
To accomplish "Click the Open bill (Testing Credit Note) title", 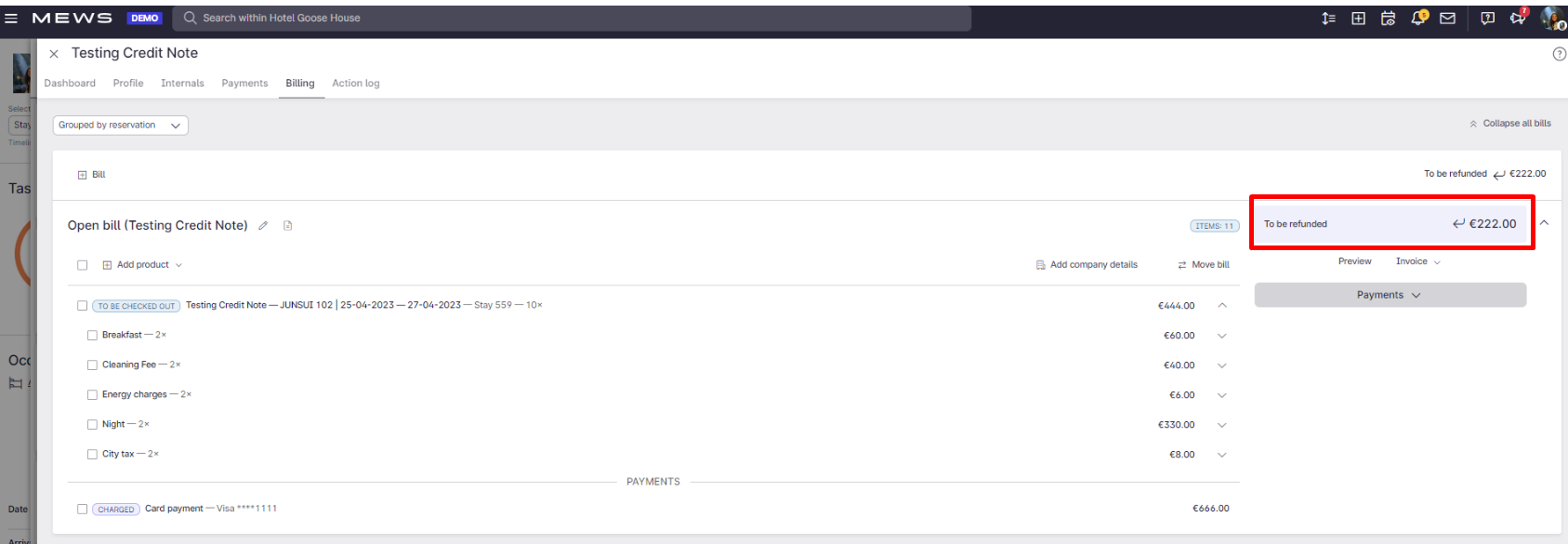I will pos(158,225).
